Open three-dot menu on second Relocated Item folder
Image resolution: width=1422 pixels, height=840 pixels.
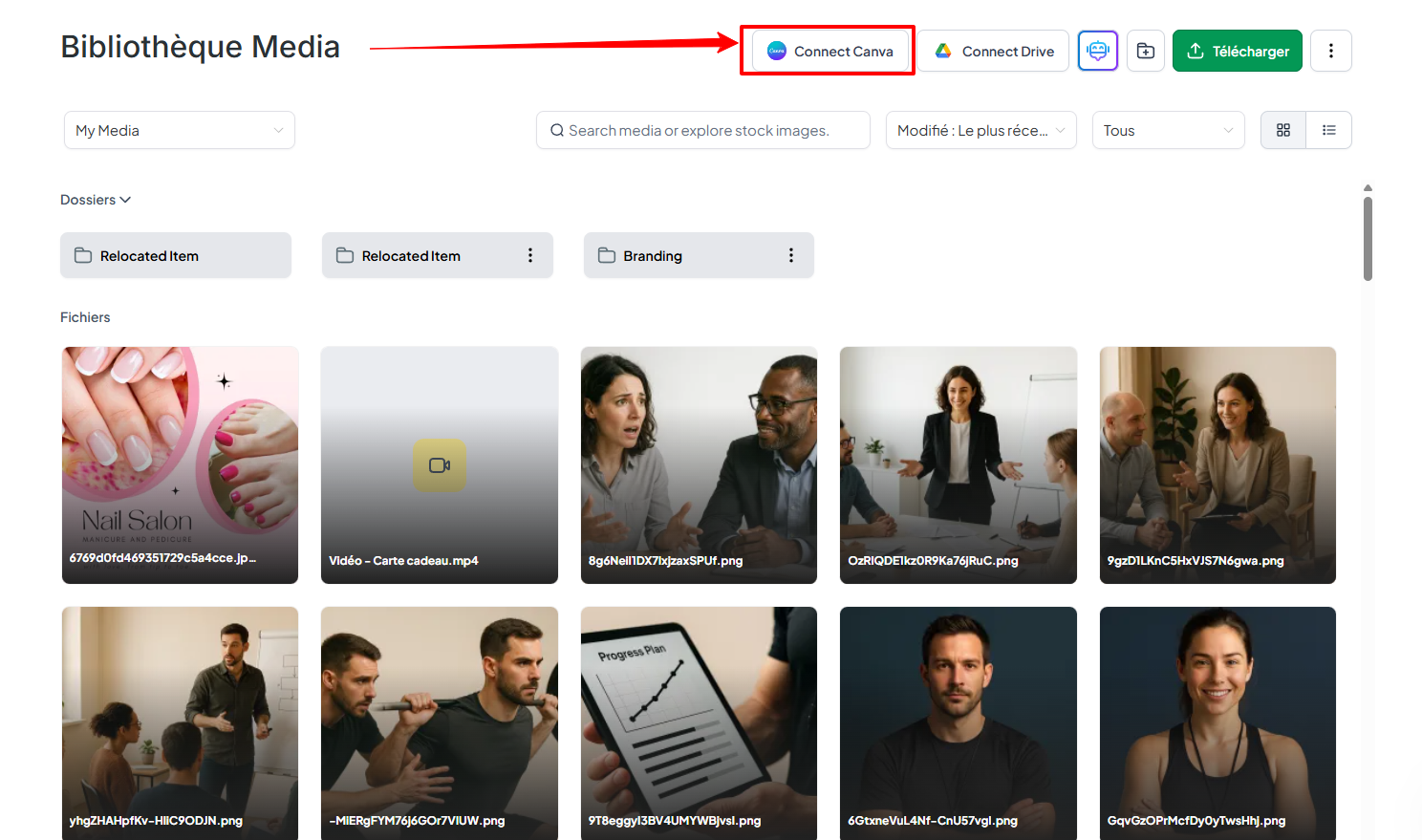530,255
